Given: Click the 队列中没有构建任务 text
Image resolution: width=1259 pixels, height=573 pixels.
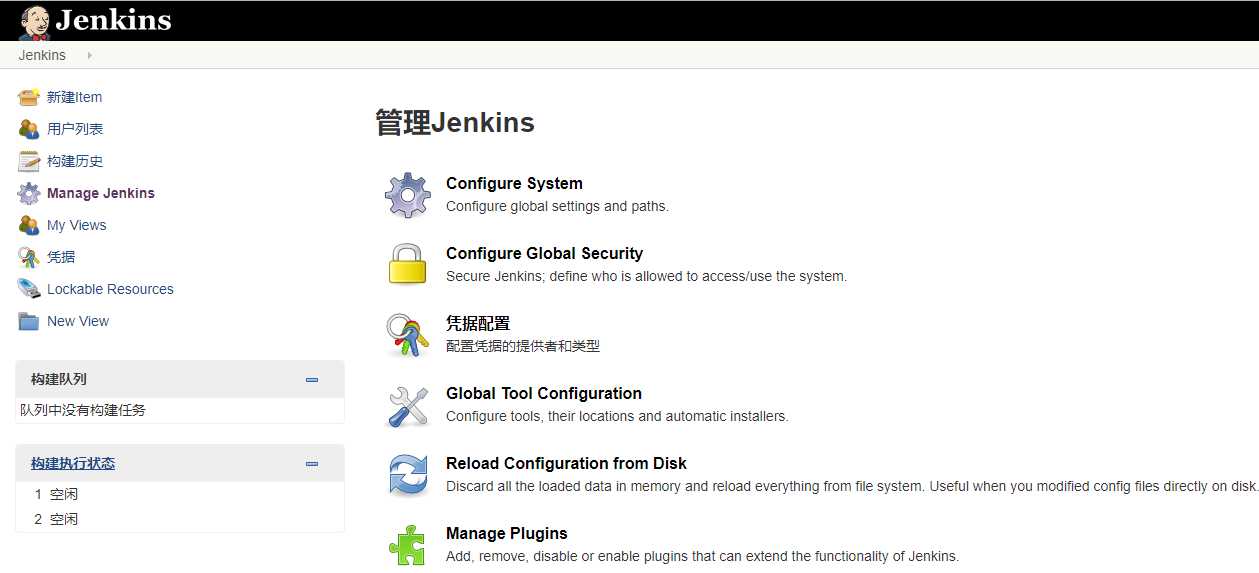Looking at the screenshot, I should [x=83, y=410].
